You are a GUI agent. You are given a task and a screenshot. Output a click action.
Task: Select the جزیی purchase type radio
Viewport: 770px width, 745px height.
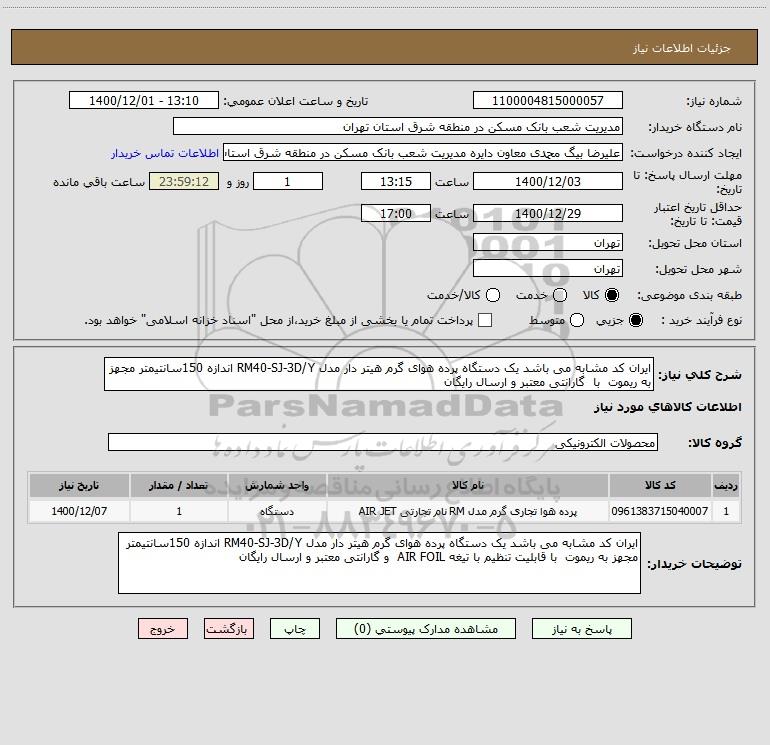tap(635, 320)
